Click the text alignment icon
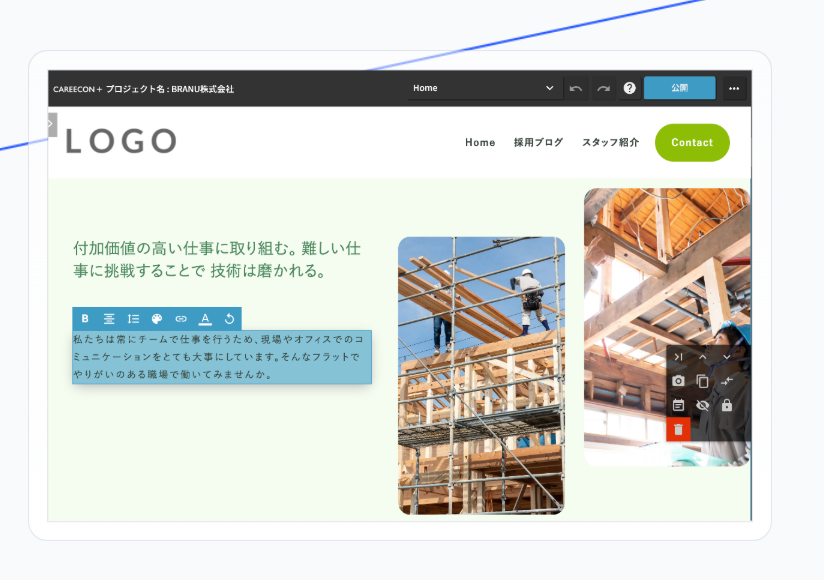This screenshot has width=824, height=580. click(x=109, y=319)
